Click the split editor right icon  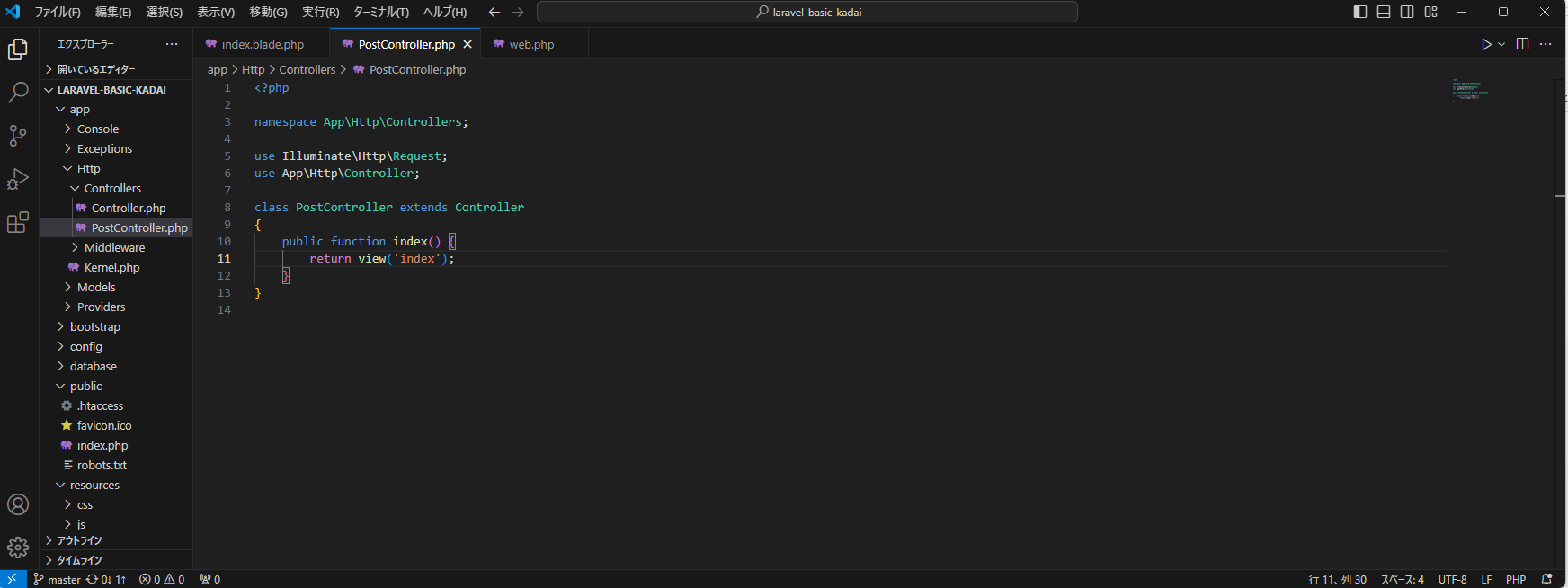tap(1522, 44)
